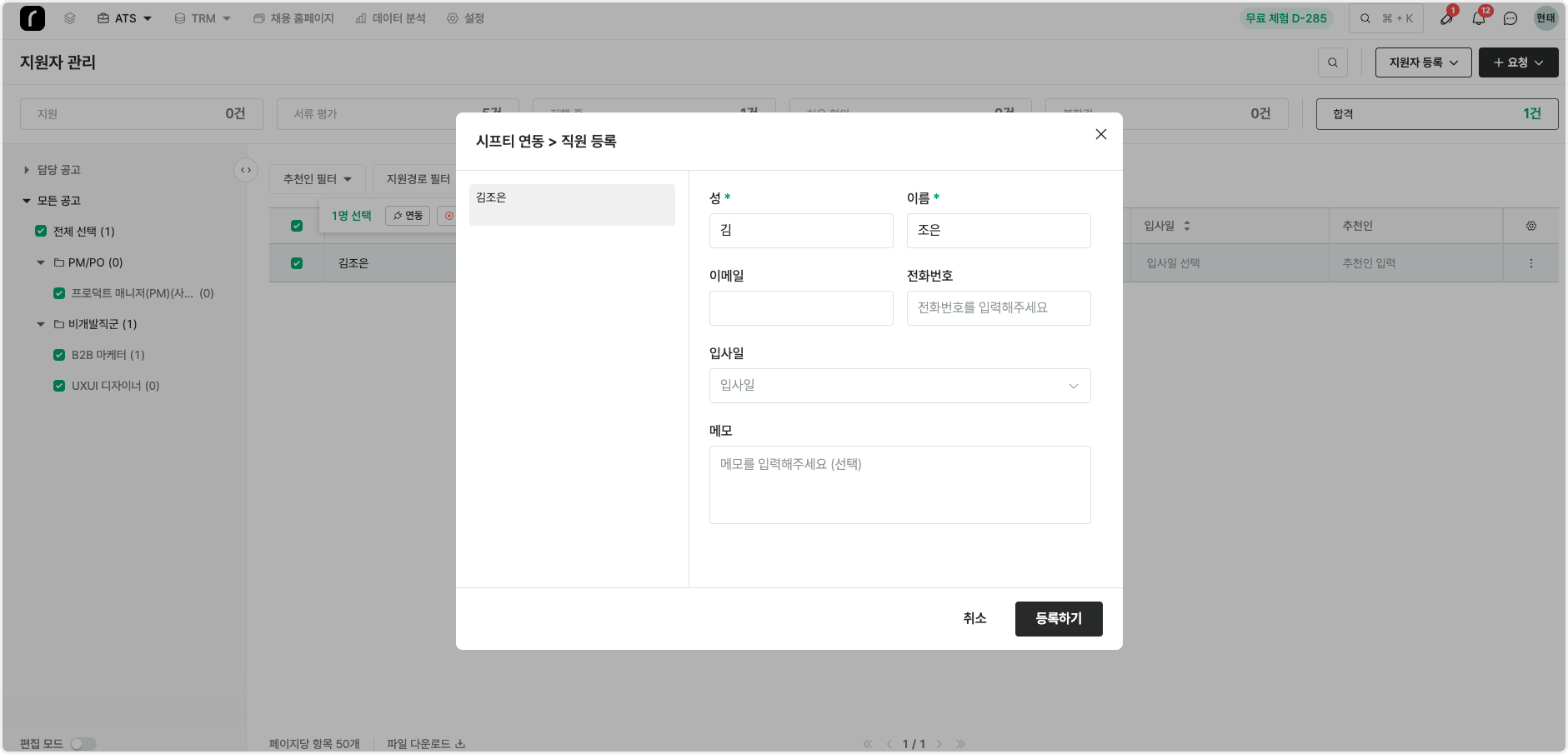Open the 데이터 분석 menu
Viewport: 1568px width, 754px height.
coord(390,18)
